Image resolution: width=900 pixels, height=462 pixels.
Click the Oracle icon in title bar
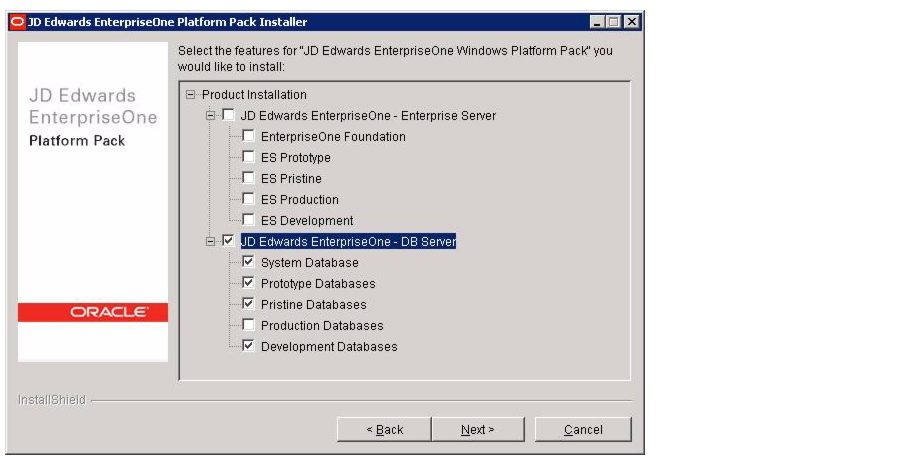(18, 22)
